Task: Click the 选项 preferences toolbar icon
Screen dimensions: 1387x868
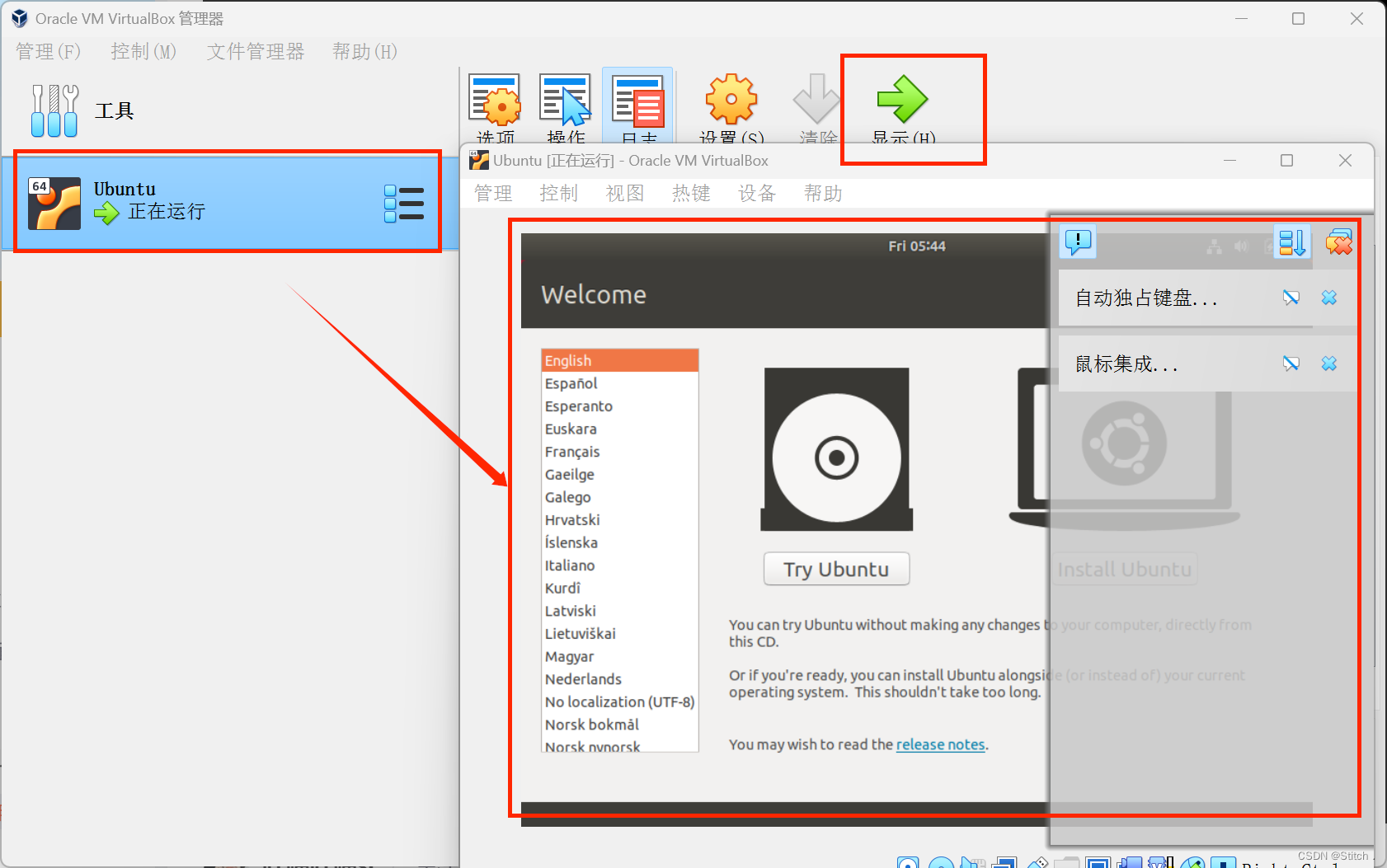Action: pos(495,100)
